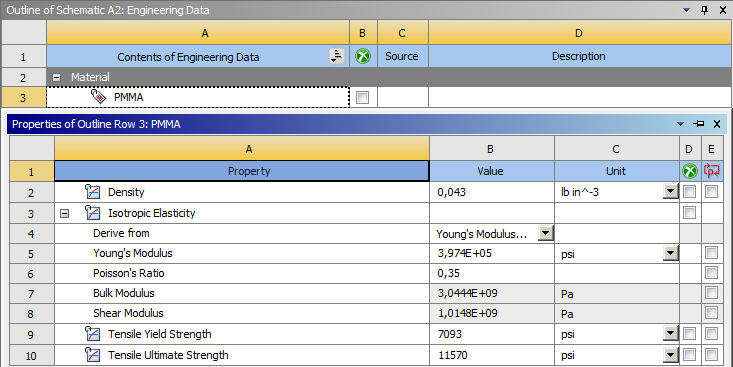Viewport: 733px width, 367px height.
Task: Toggle Density suppression checkbox in column D
Action: point(689,192)
